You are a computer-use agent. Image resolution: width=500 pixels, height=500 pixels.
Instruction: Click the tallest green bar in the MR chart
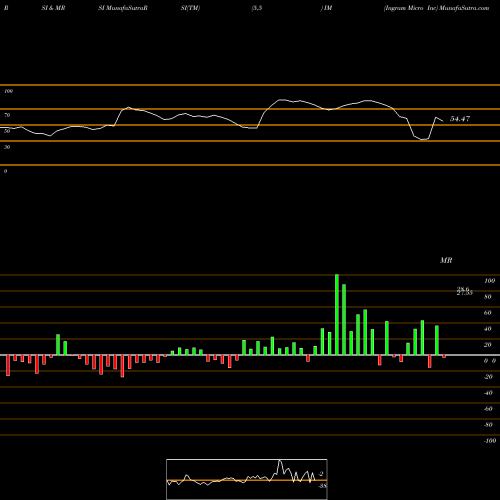(x=337, y=315)
